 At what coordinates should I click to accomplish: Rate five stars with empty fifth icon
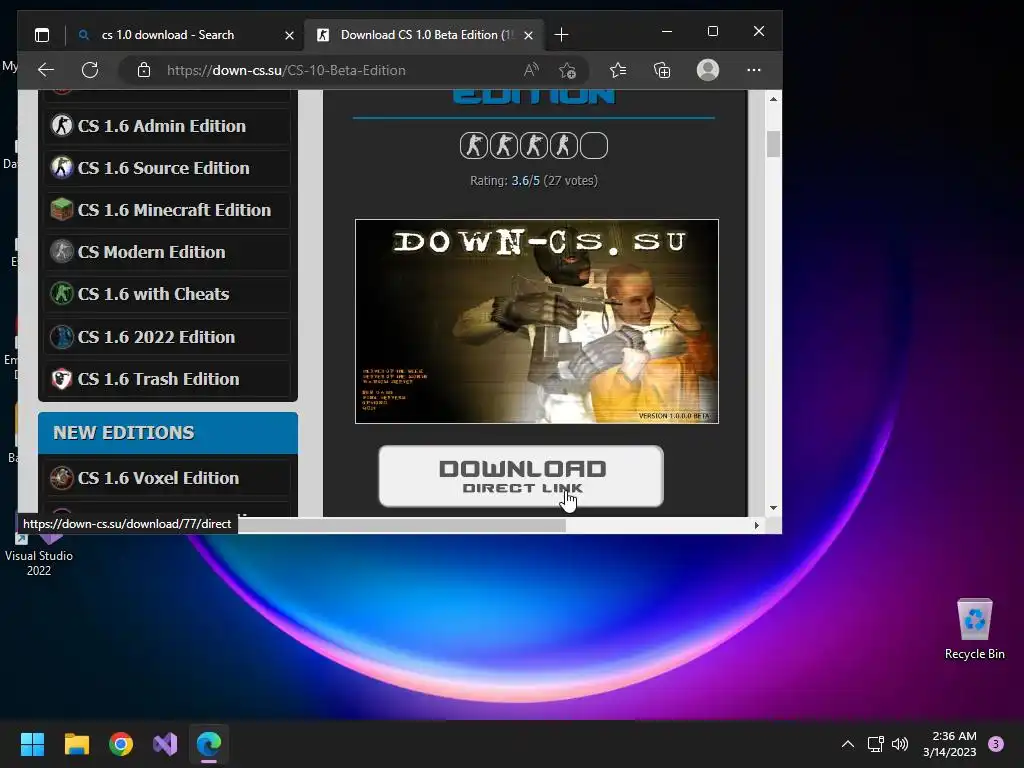(x=594, y=145)
